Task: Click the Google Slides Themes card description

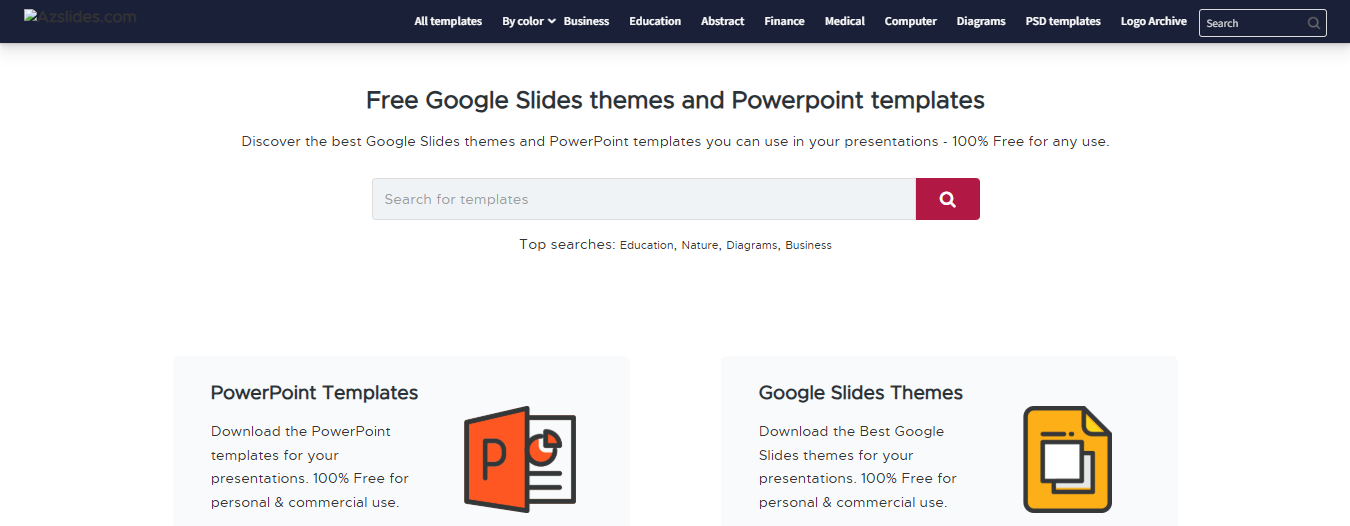Action: pyautogui.click(x=858, y=467)
